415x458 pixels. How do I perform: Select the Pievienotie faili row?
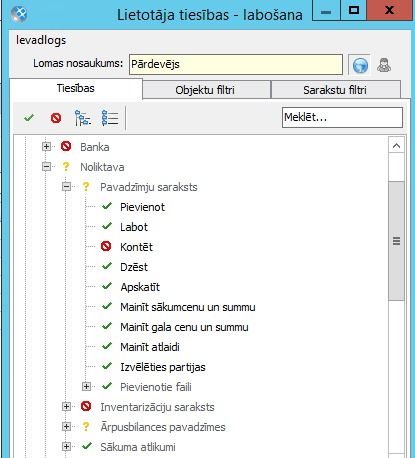point(156,387)
